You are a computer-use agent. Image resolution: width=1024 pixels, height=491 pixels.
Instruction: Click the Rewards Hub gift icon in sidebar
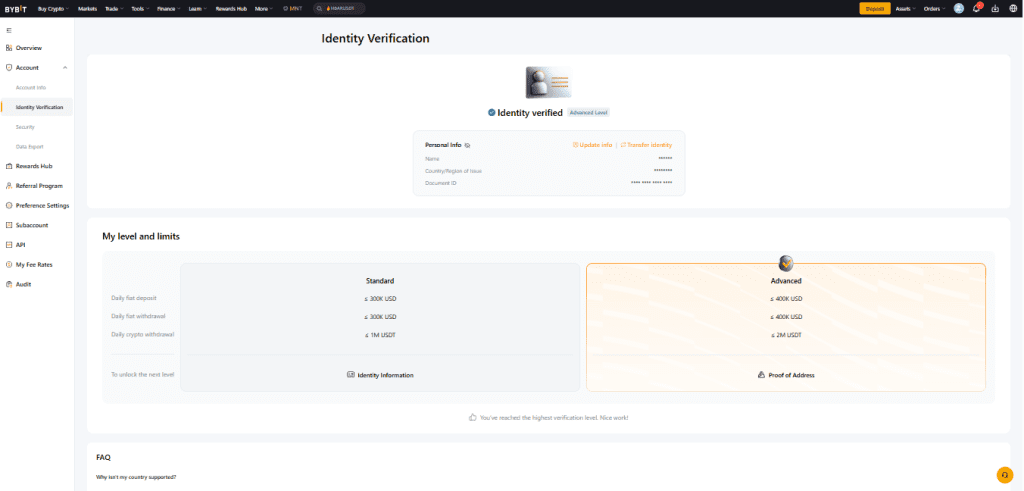click(8, 166)
